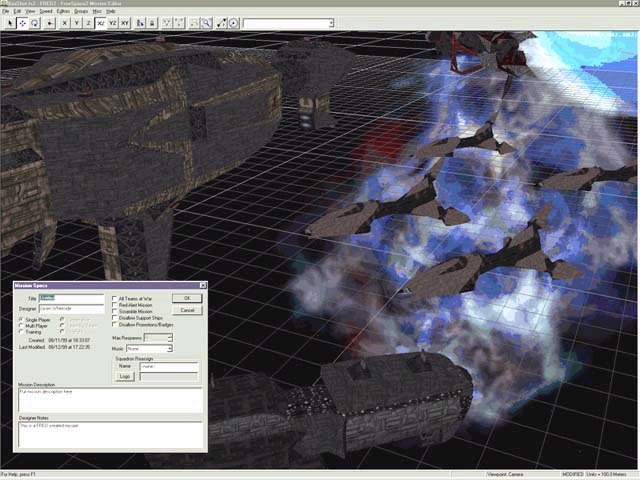Click the Max Respawns spinner arrows
640x480 pixels.
pos(170,338)
